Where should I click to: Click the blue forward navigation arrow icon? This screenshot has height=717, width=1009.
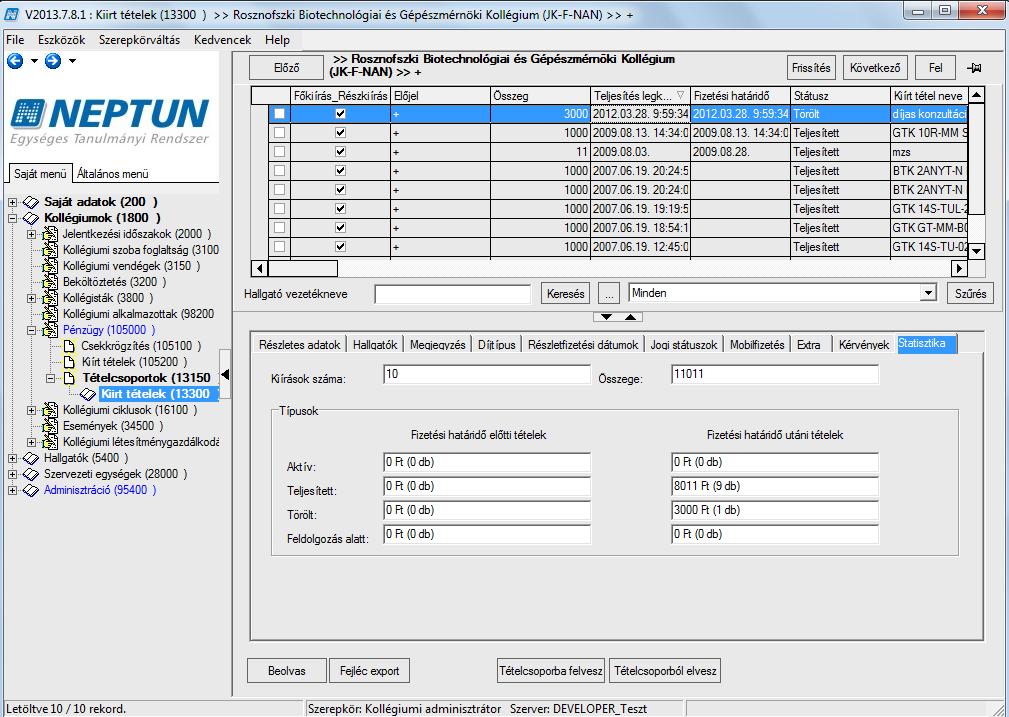point(53,61)
